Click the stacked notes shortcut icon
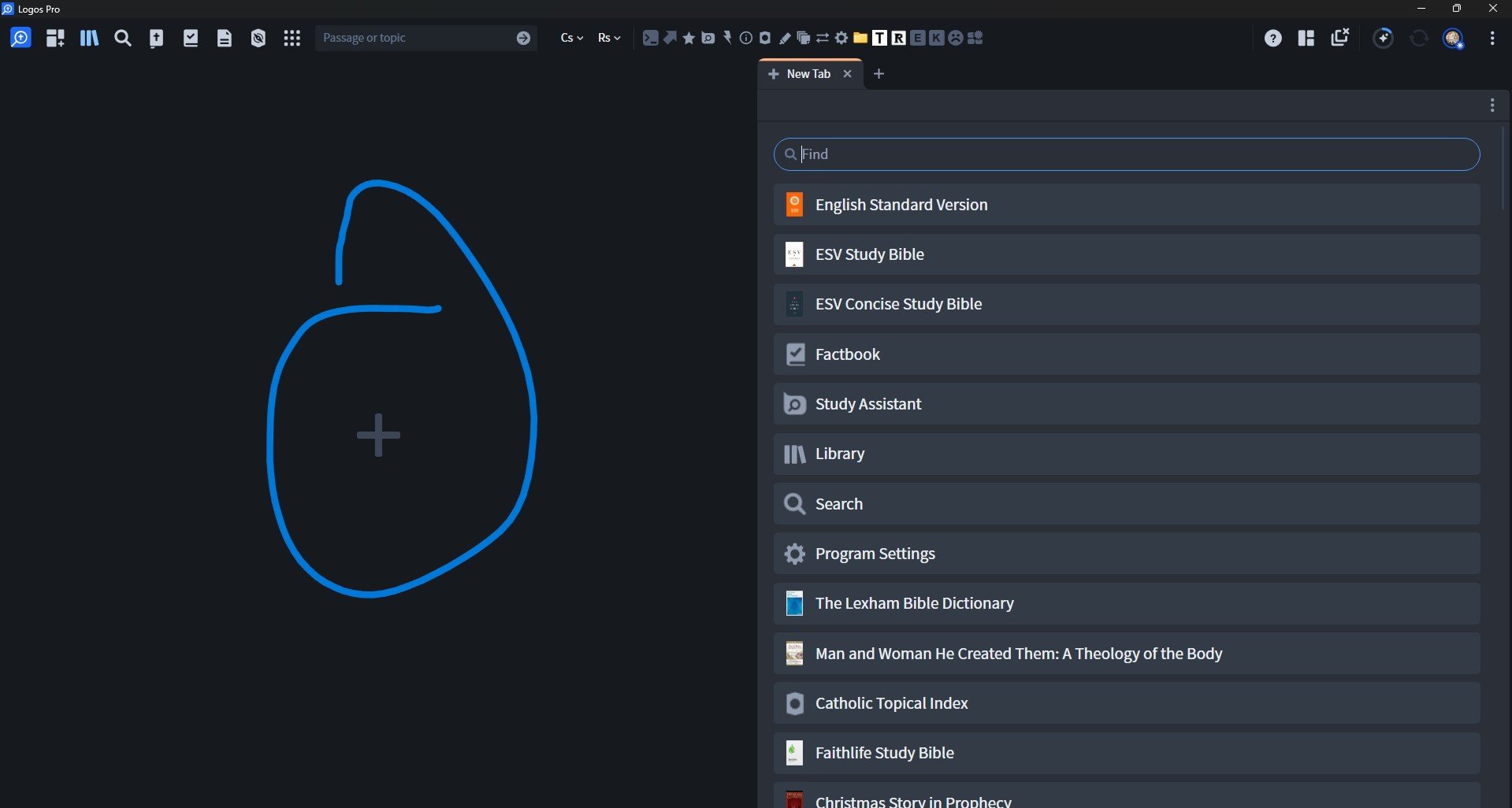This screenshot has width=1512, height=808. [804, 38]
